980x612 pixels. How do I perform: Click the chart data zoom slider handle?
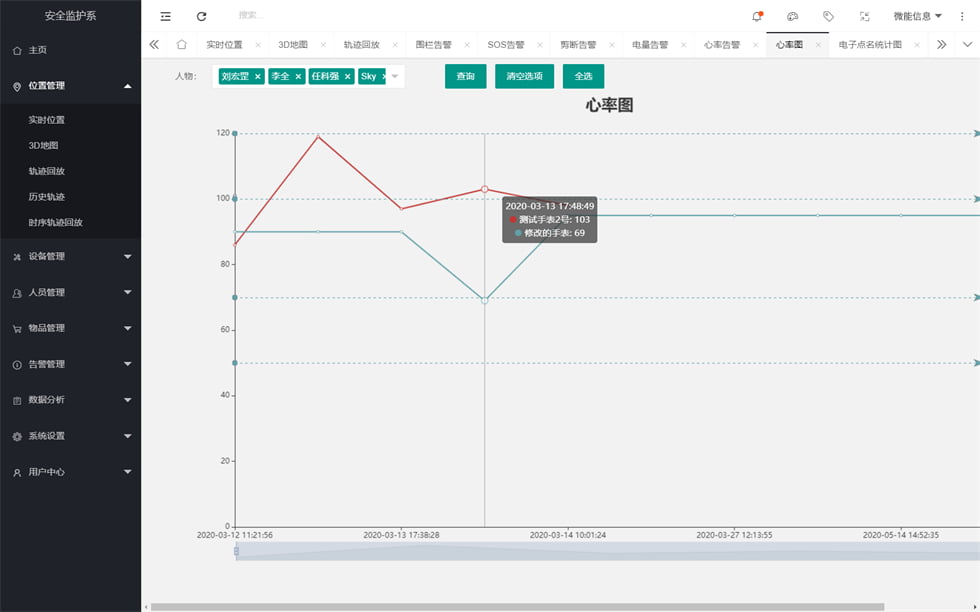pyautogui.click(x=237, y=551)
